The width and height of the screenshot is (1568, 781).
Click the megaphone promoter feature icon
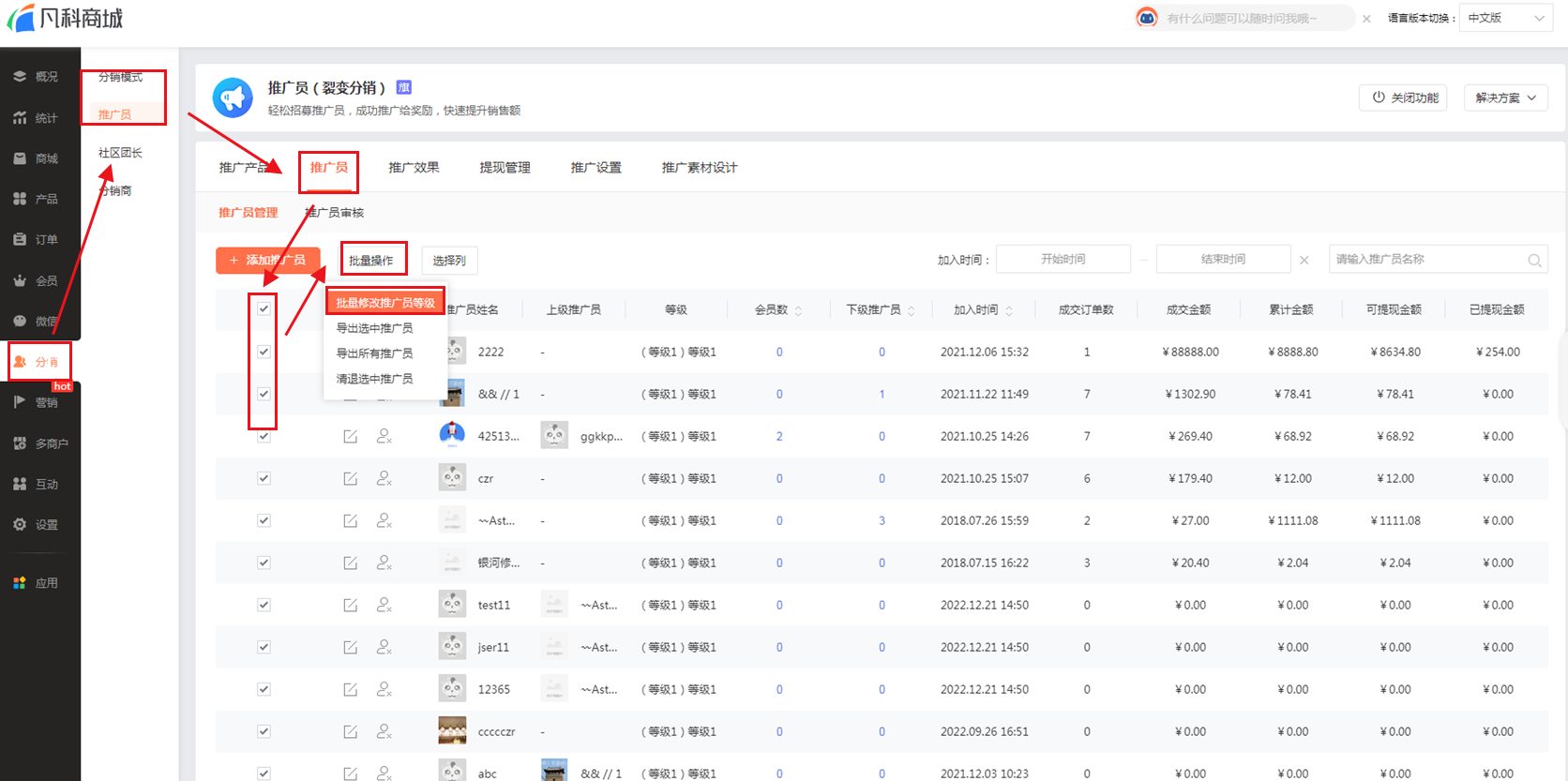(233, 98)
